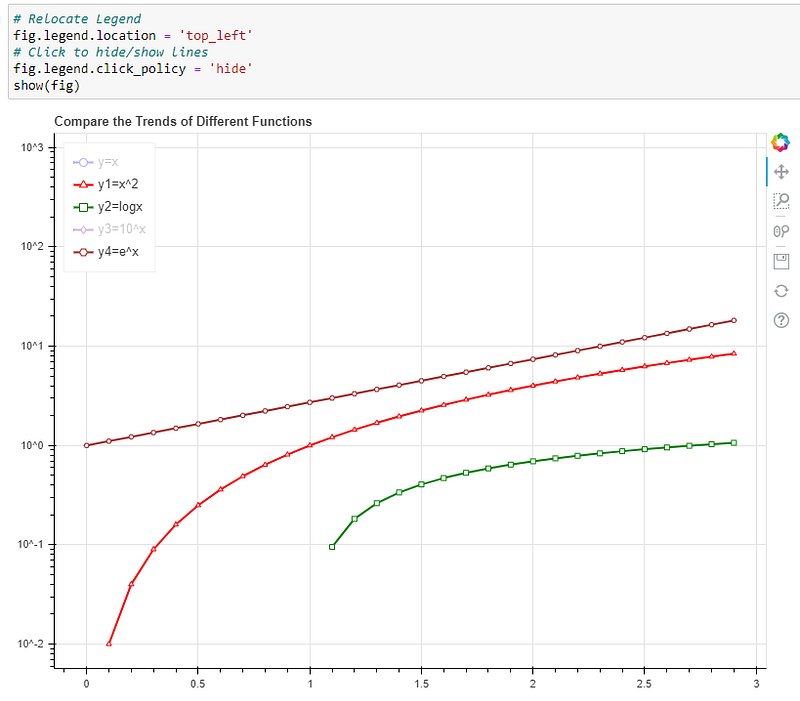Screen dimensions: 800x701
Task: Click the 10^0 y-axis label
Action: [x=32, y=445]
